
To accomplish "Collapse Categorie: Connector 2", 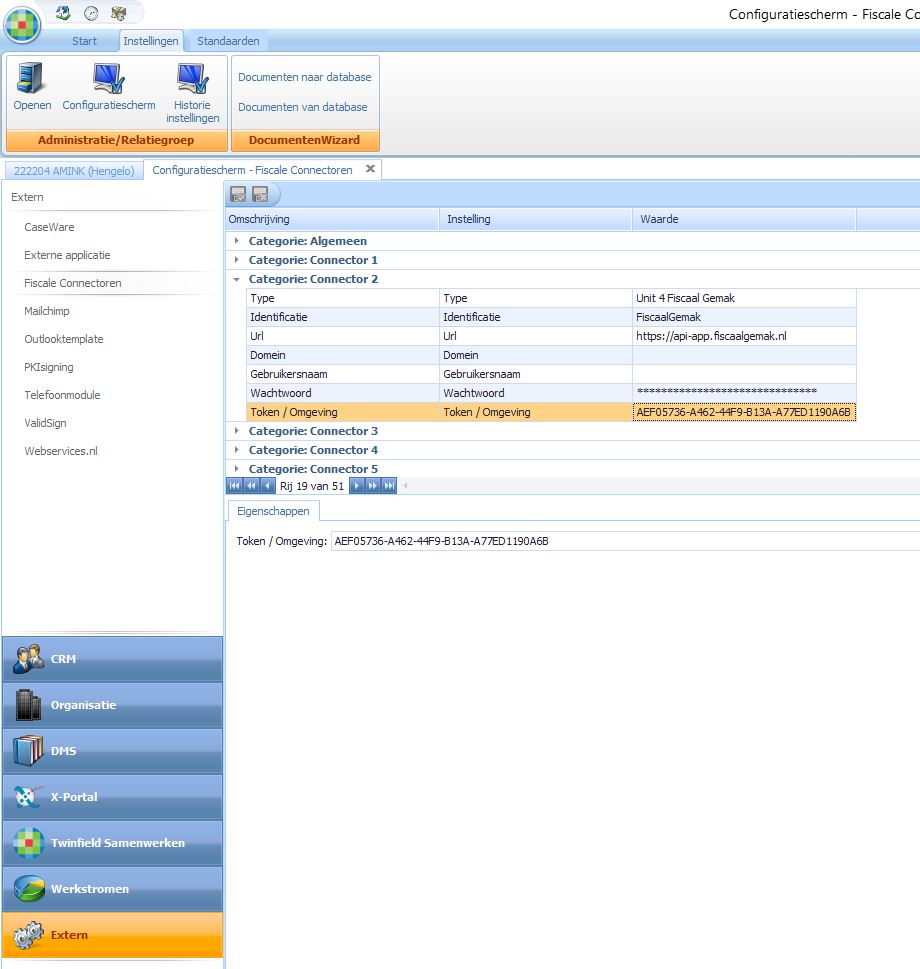I will (237, 279).
